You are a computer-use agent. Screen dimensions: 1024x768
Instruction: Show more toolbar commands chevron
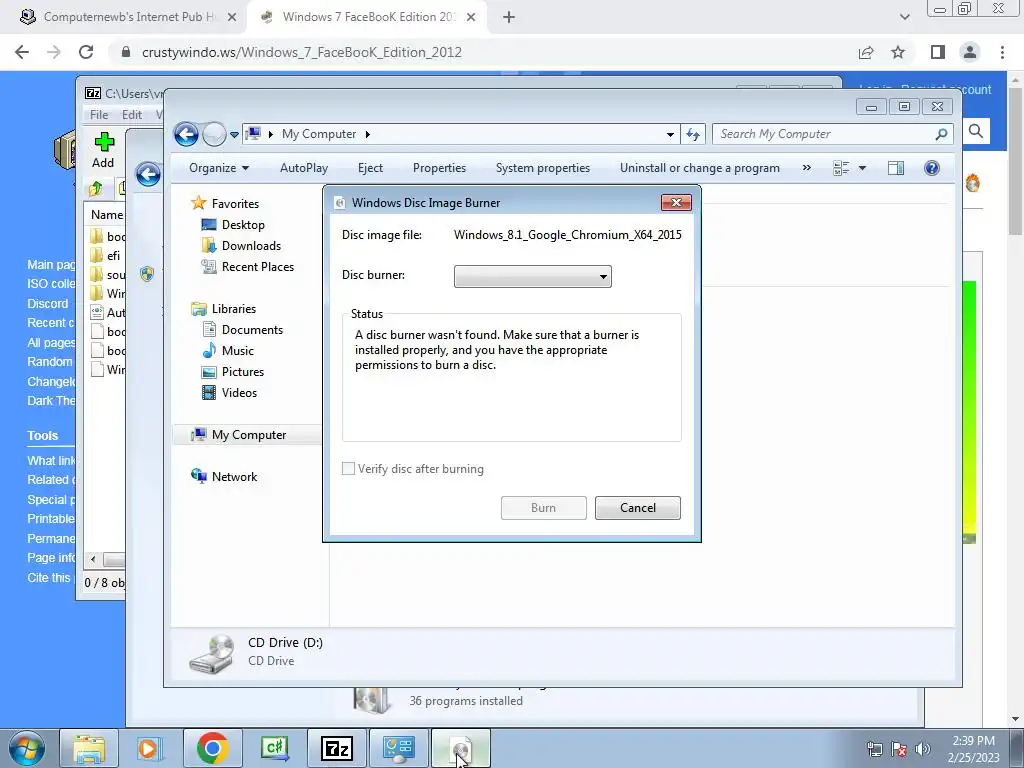[807, 168]
